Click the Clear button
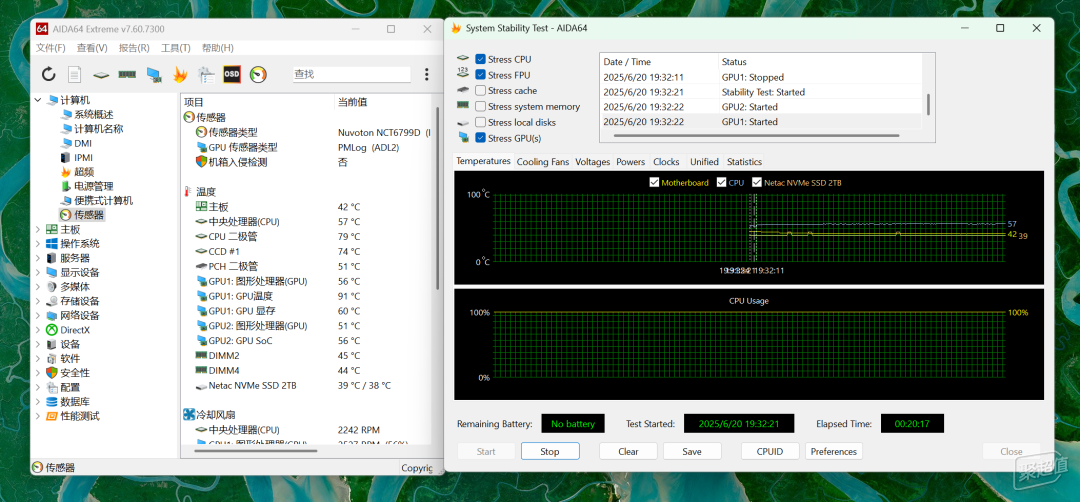This screenshot has width=1080, height=502. (628, 452)
